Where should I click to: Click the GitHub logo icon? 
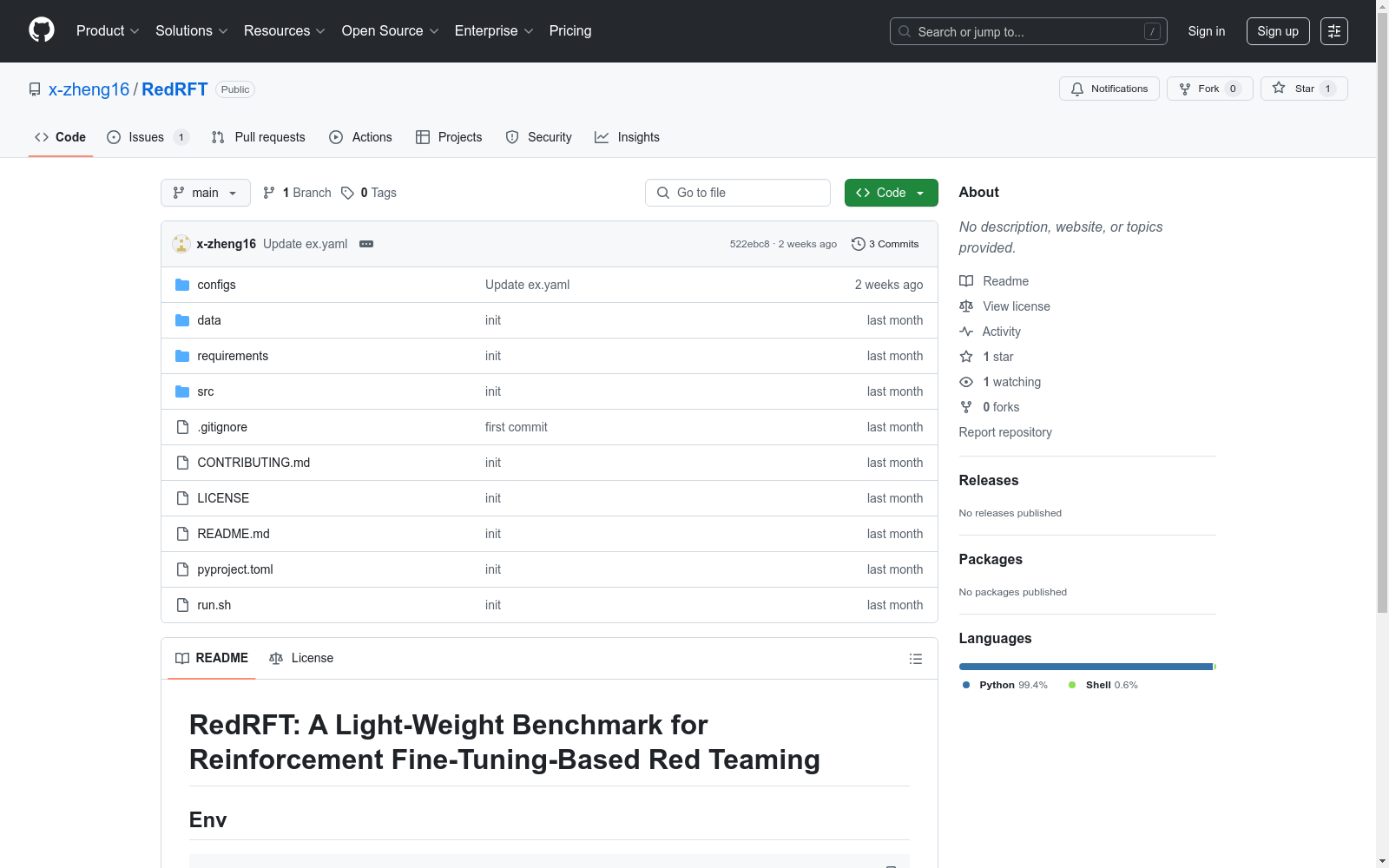click(x=42, y=30)
